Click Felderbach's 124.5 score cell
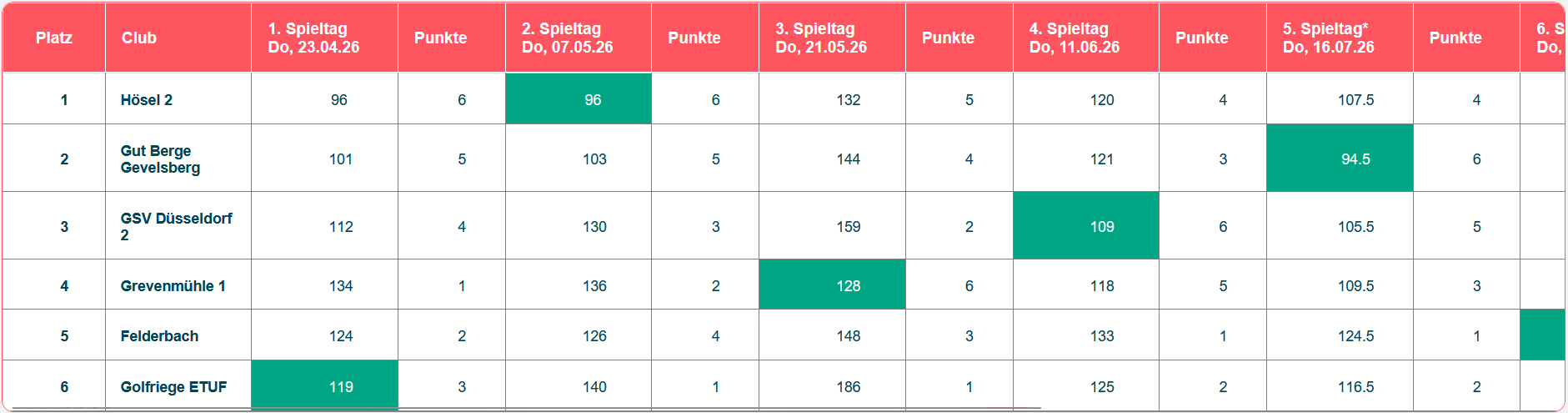The width and height of the screenshot is (1568, 413). coord(1340,335)
